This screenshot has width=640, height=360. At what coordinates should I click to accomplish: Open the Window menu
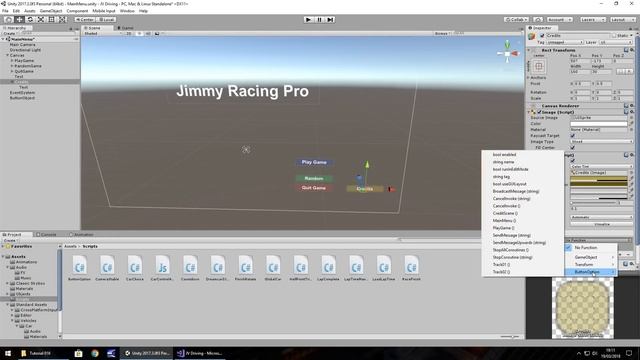click(x=127, y=11)
